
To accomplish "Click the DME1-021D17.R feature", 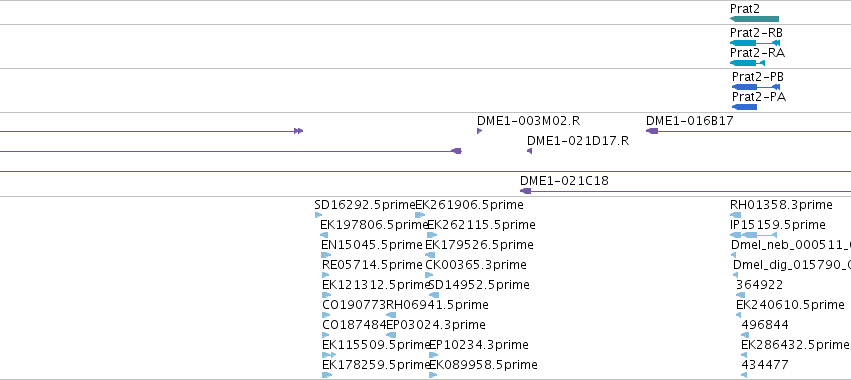I will (x=530, y=151).
